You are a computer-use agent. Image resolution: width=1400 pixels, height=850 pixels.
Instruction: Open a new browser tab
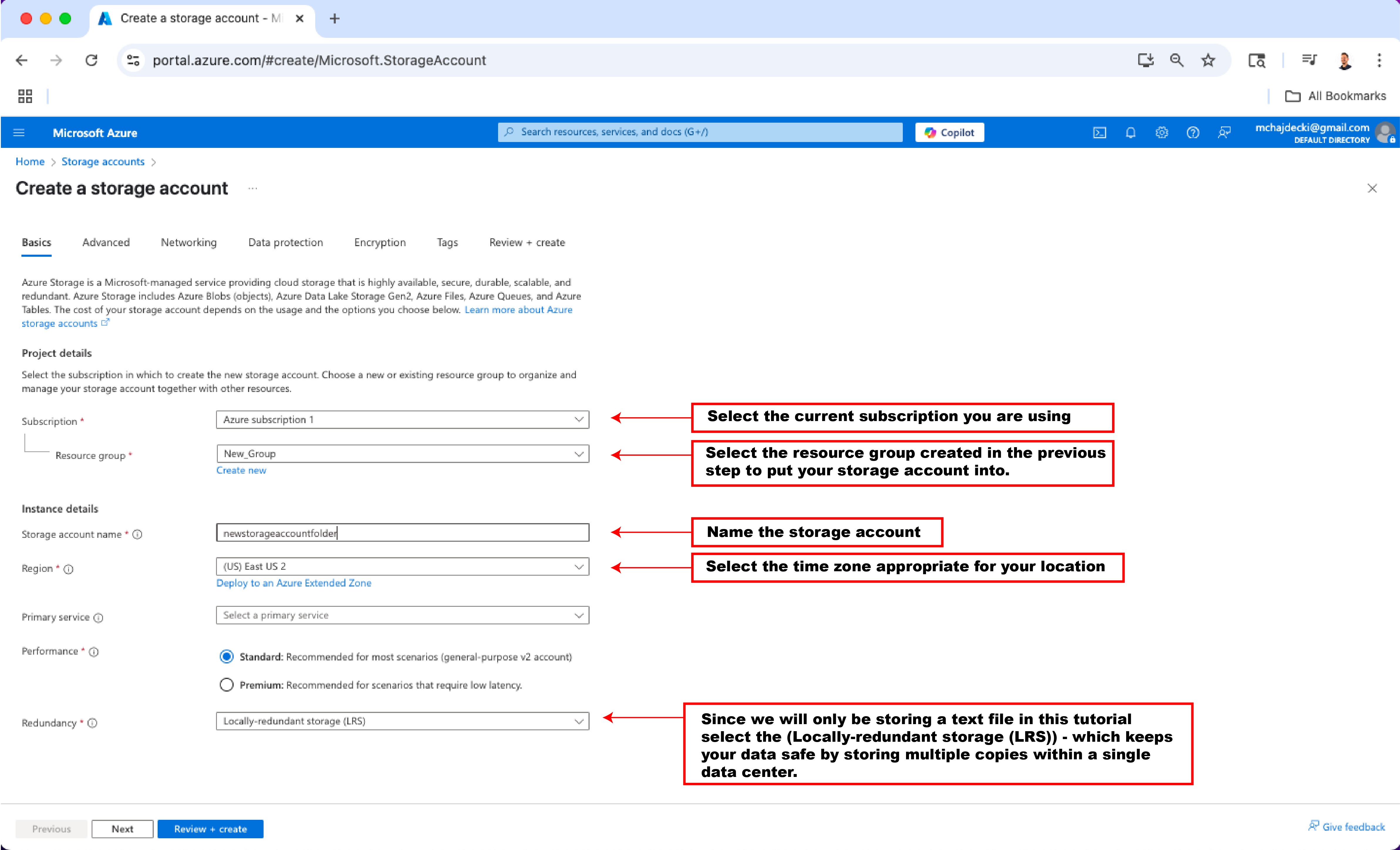(335, 19)
